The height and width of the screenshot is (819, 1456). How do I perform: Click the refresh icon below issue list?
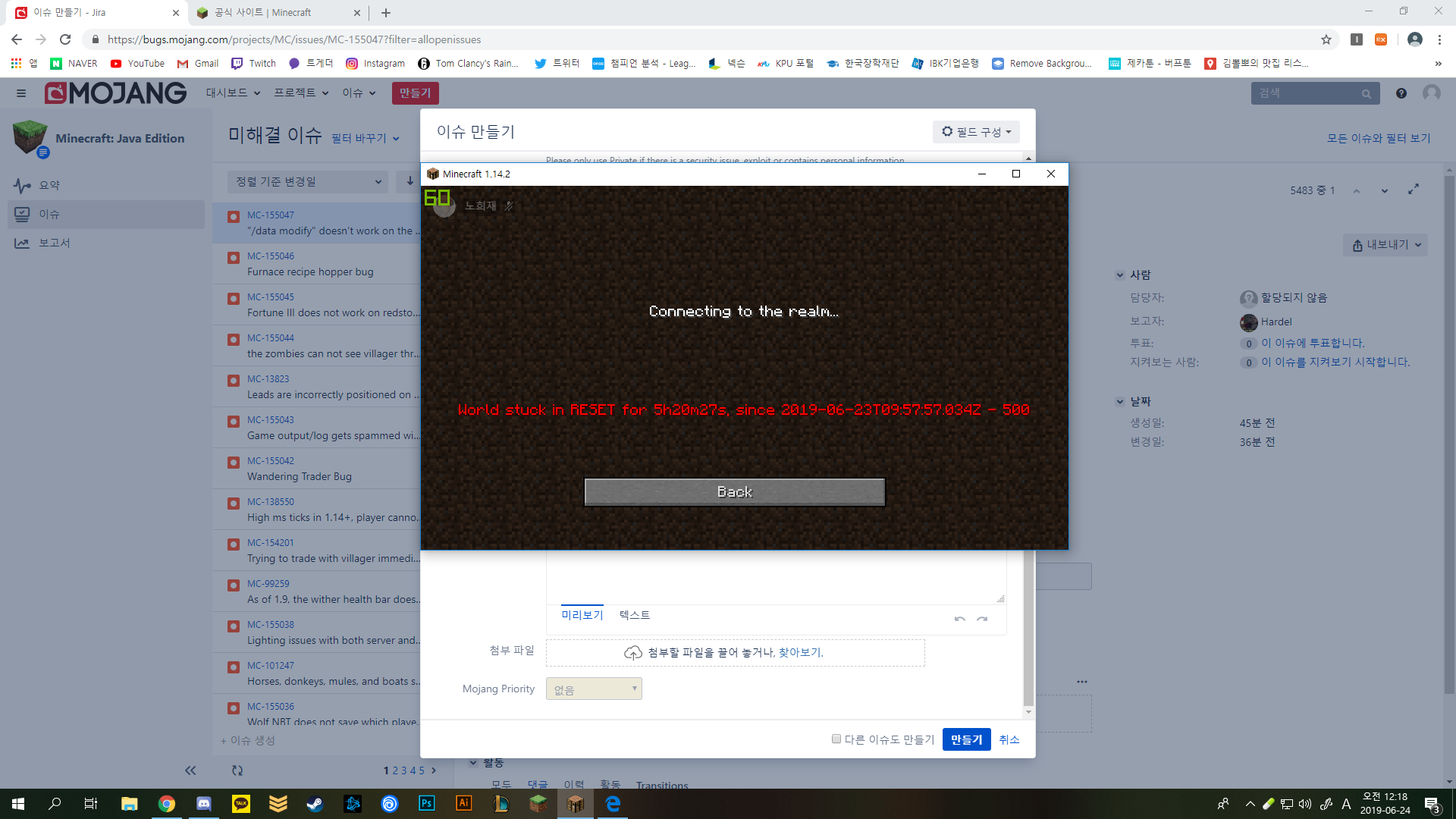click(x=237, y=770)
